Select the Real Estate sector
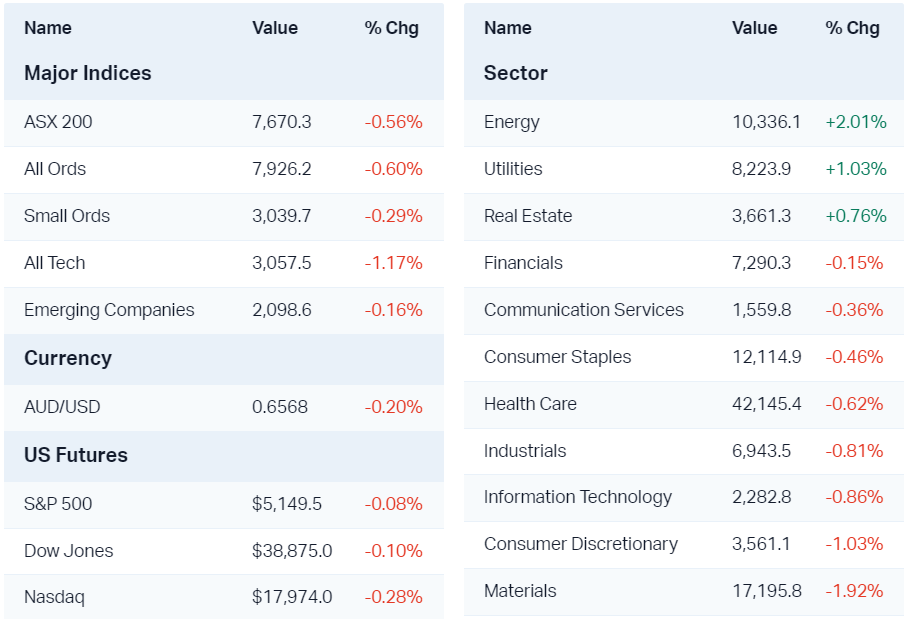 click(528, 216)
